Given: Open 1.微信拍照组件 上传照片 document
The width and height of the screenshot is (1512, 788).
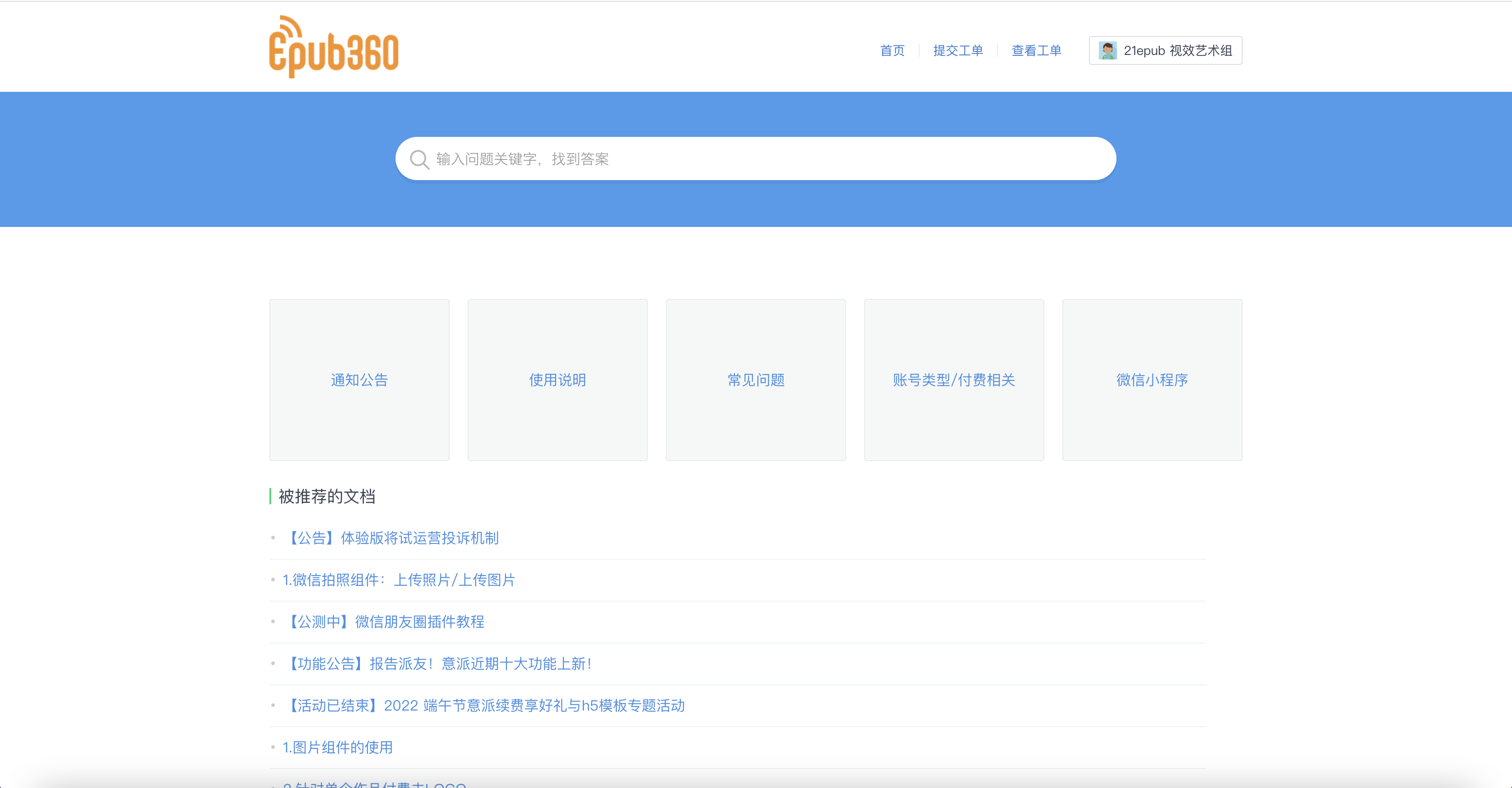Looking at the screenshot, I should 399,580.
